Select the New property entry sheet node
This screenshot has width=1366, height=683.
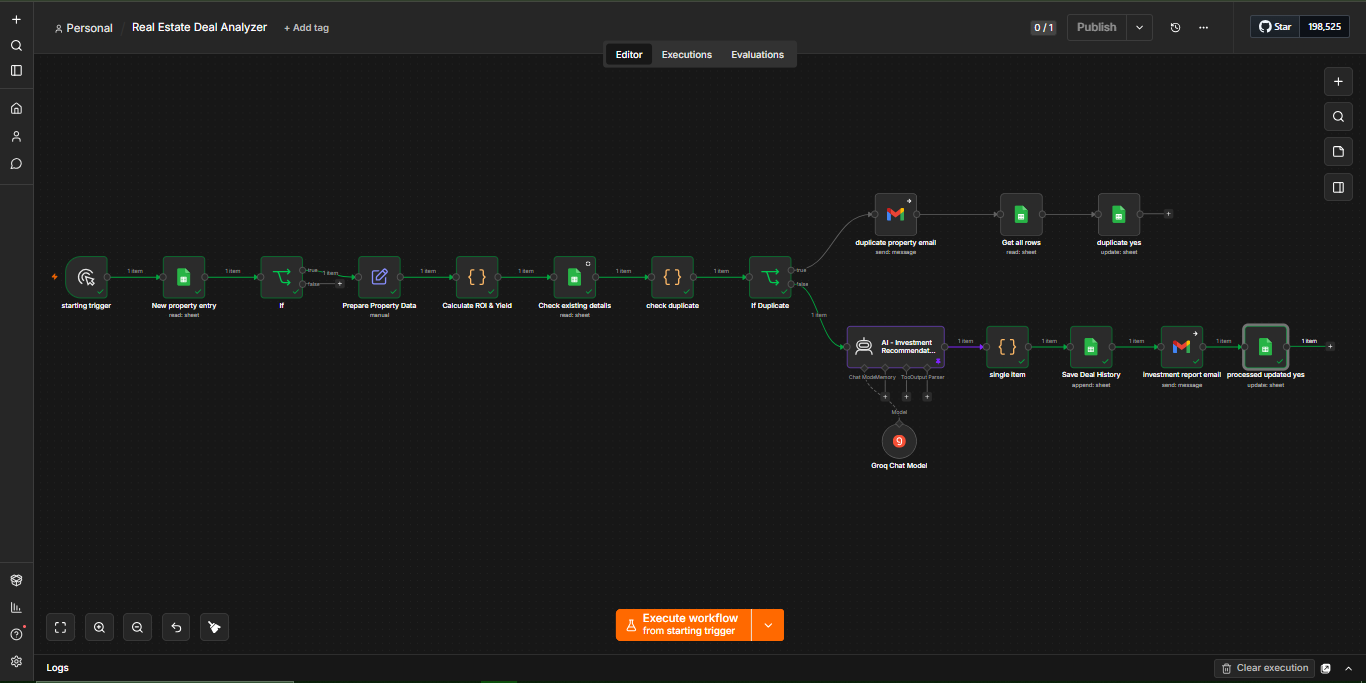[x=184, y=277]
